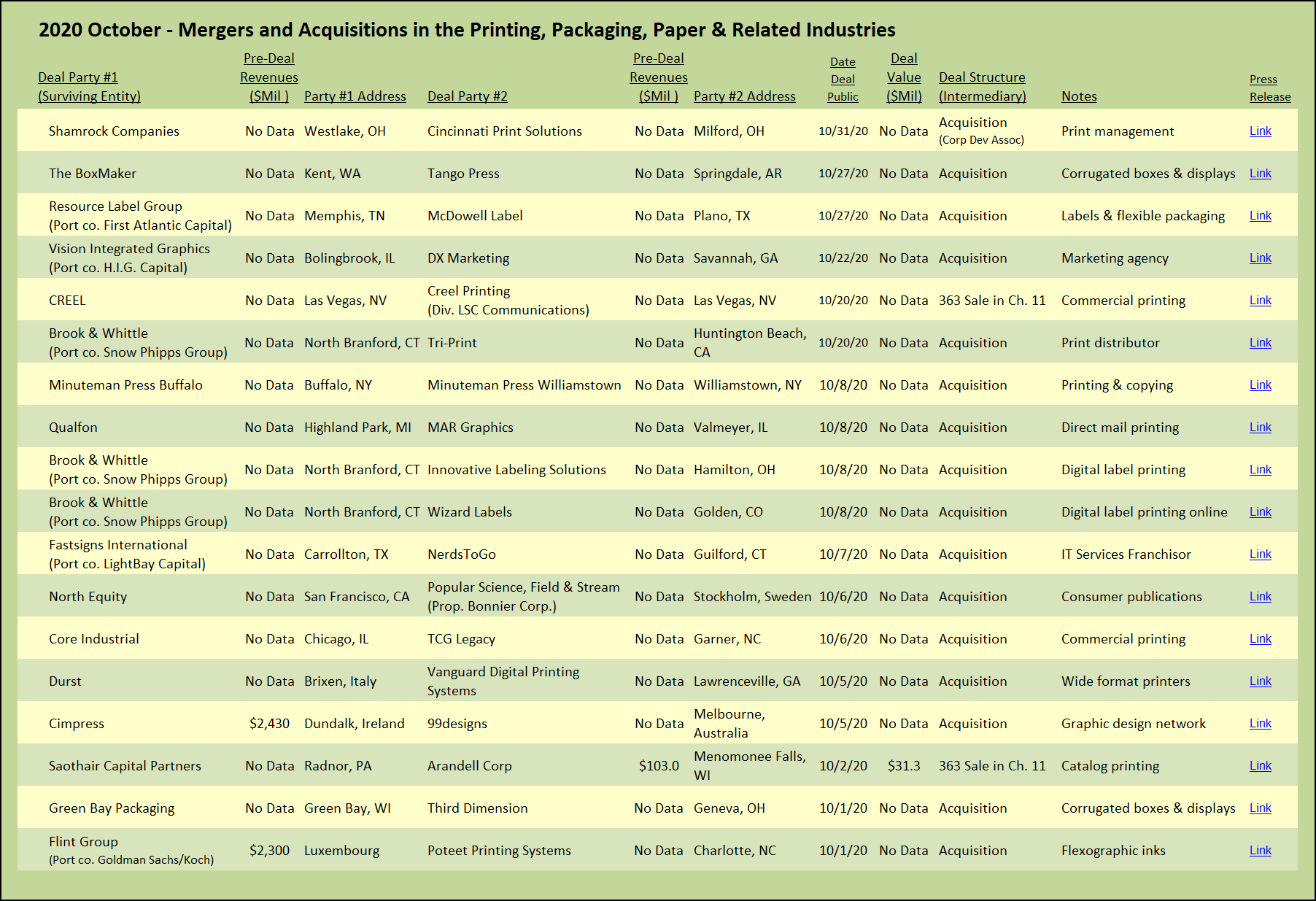Select the Consumer publications note
Image resolution: width=1316 pixels, height=901 pixels.
pyautogui.click(x=1131, y=597)
